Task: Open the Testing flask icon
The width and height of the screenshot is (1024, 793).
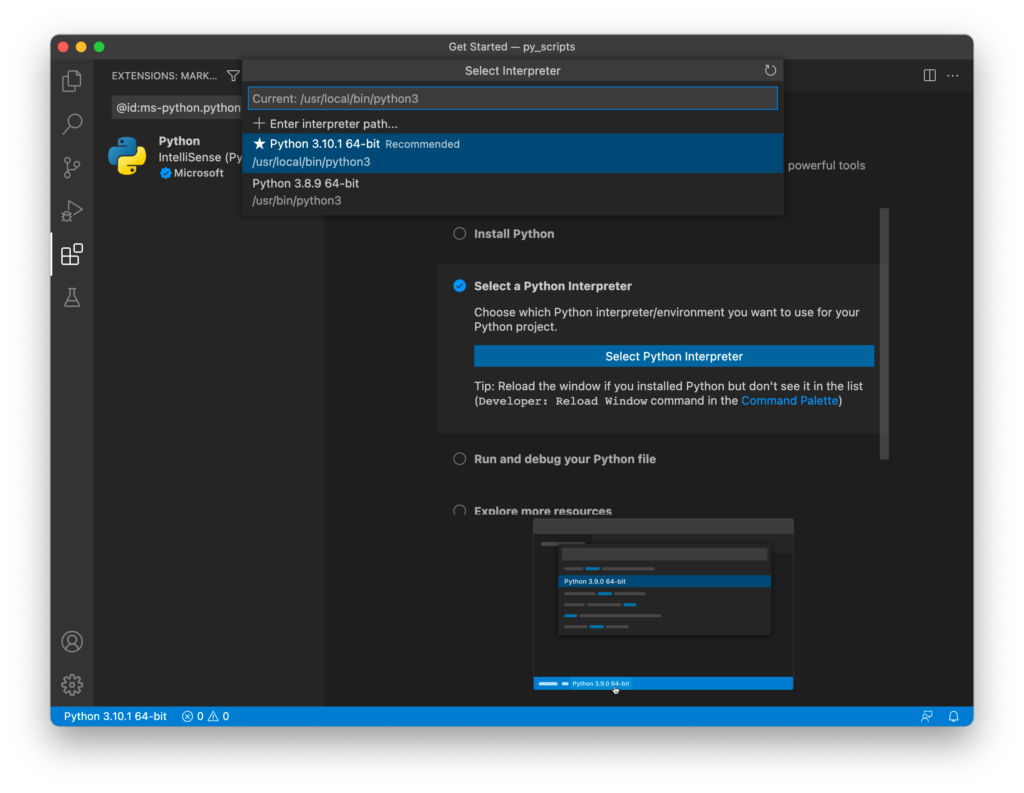Action: pyautogui.click(x=72, y=298)
